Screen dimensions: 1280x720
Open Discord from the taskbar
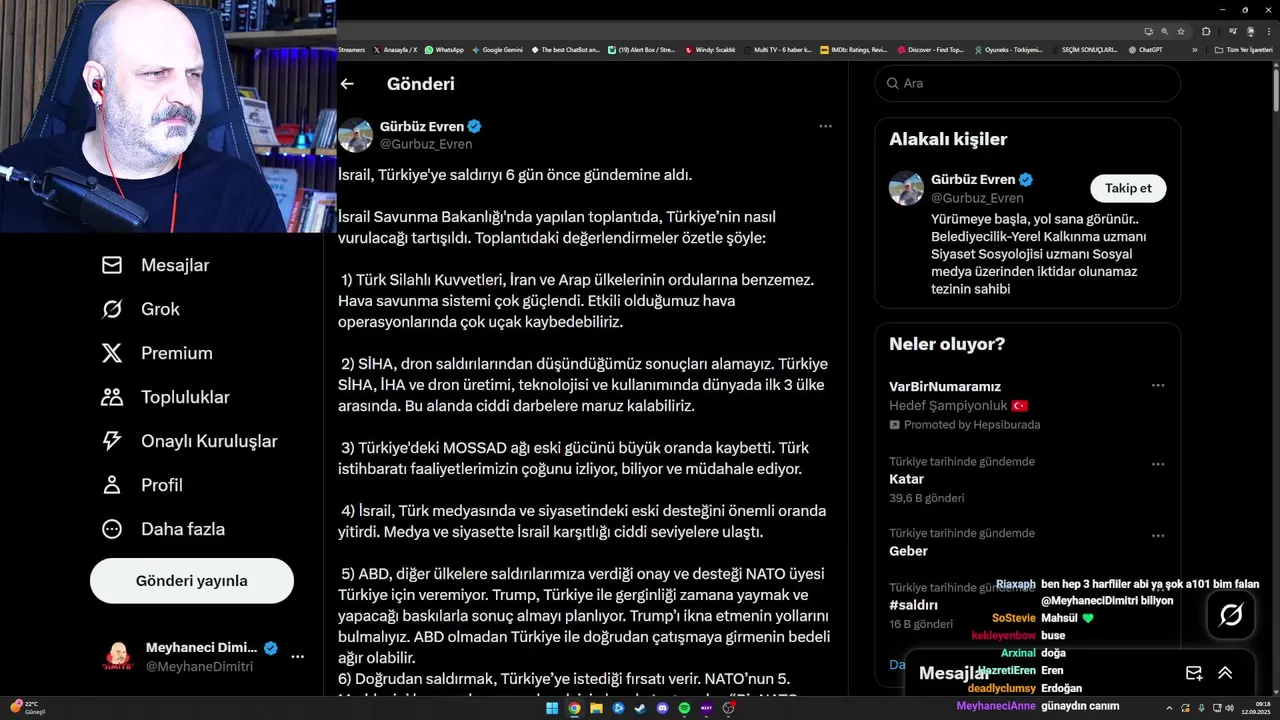[662, 708]
